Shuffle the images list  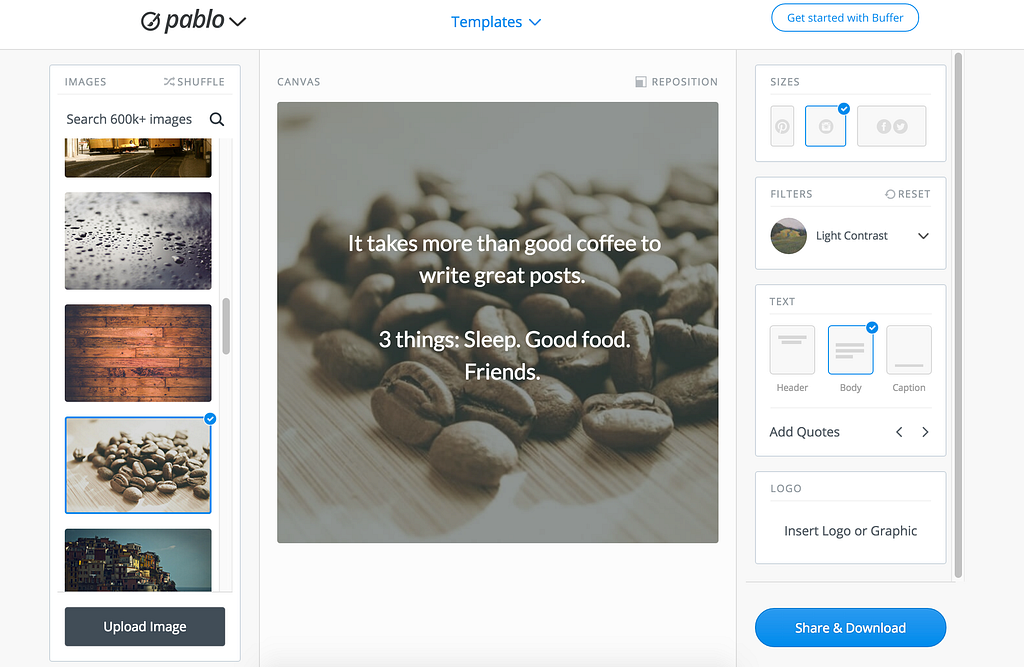(194, 82)
